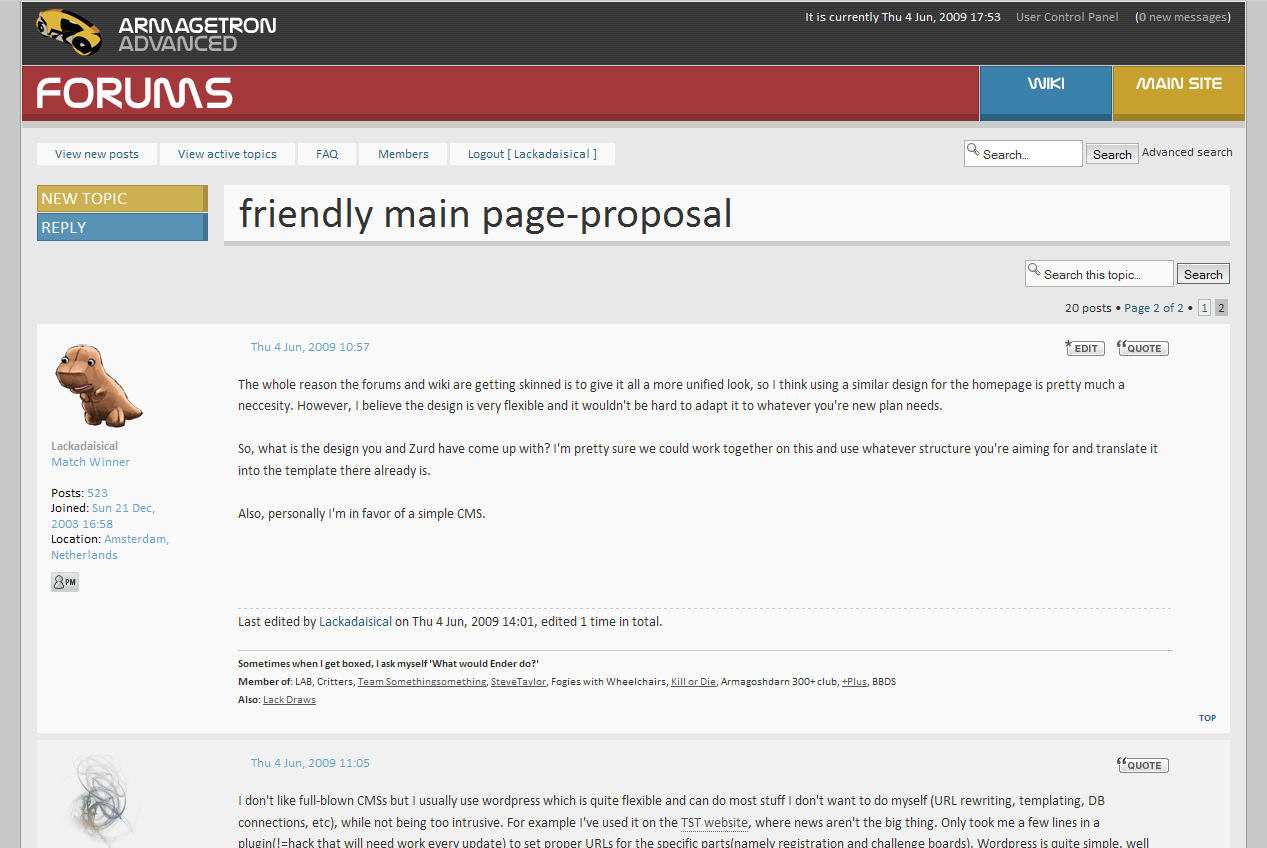This screenshot has width=1267, height=848.
Task: Open the User Control Panel
Action: click(1067, 17)
